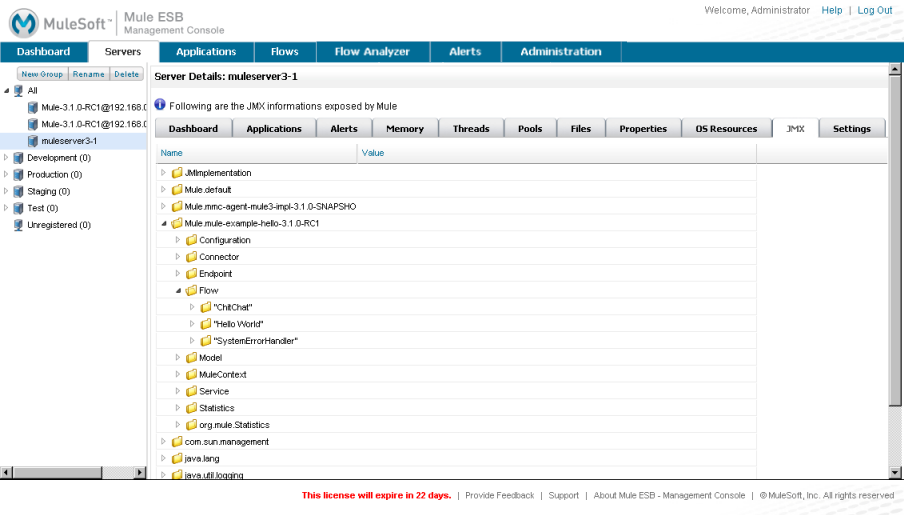Screen dimensions: 904x515
Task: Click the muleserver3-1 server icon
Action: coord(33,141)
